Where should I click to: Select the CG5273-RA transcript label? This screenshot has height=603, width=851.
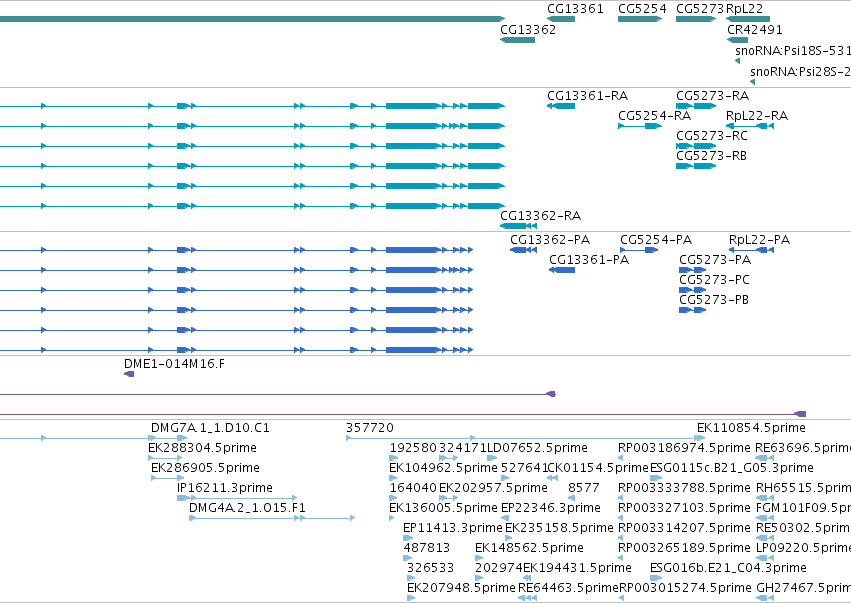[712, 96]
